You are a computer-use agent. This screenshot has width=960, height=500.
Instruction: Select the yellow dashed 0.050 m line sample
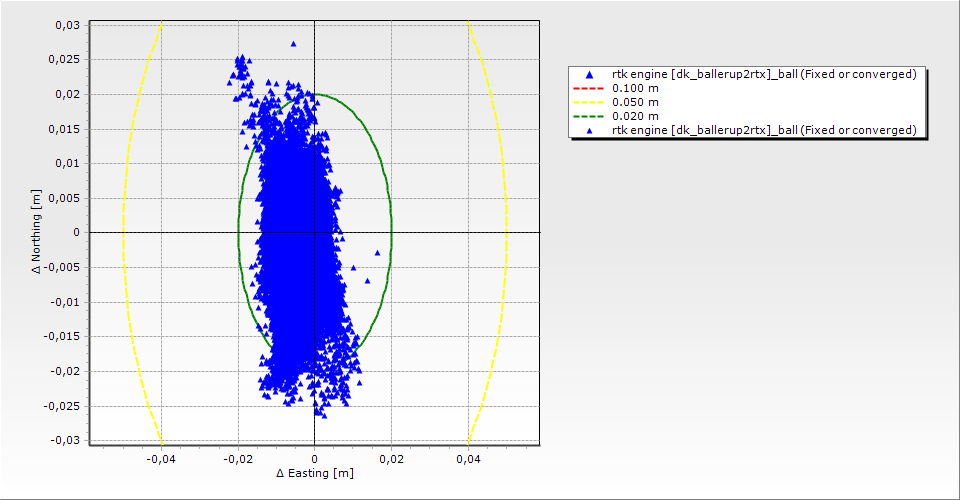[x=588, y=102]
